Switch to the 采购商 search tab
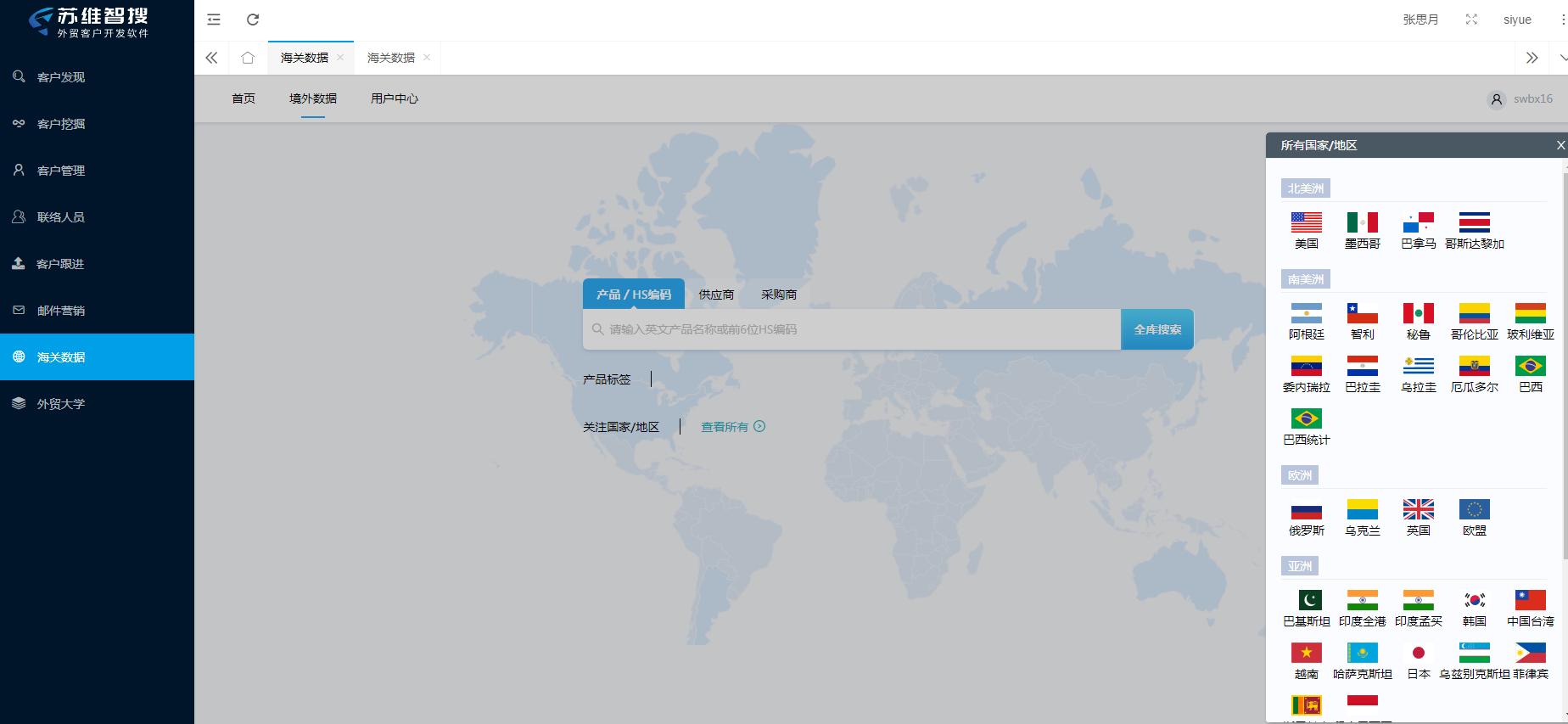The width and height of the screenshot is (1568, 724). 778,295
